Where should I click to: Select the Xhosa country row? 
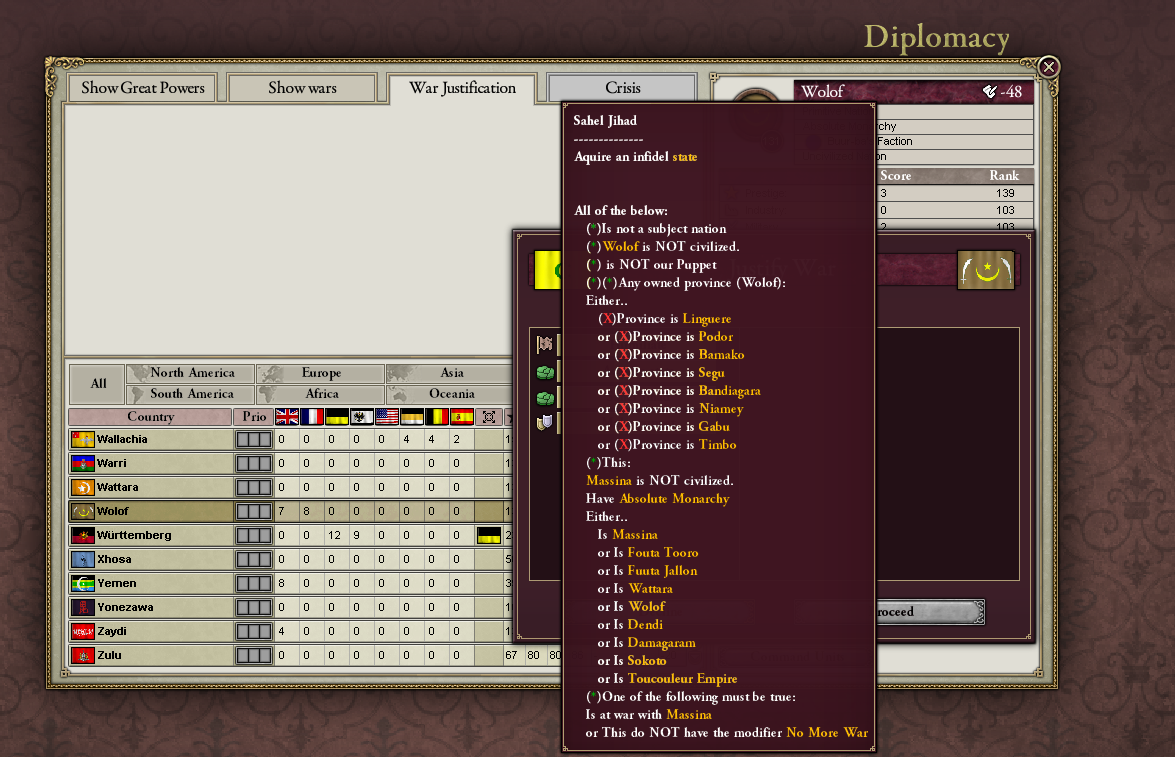(x=150, y=559)
